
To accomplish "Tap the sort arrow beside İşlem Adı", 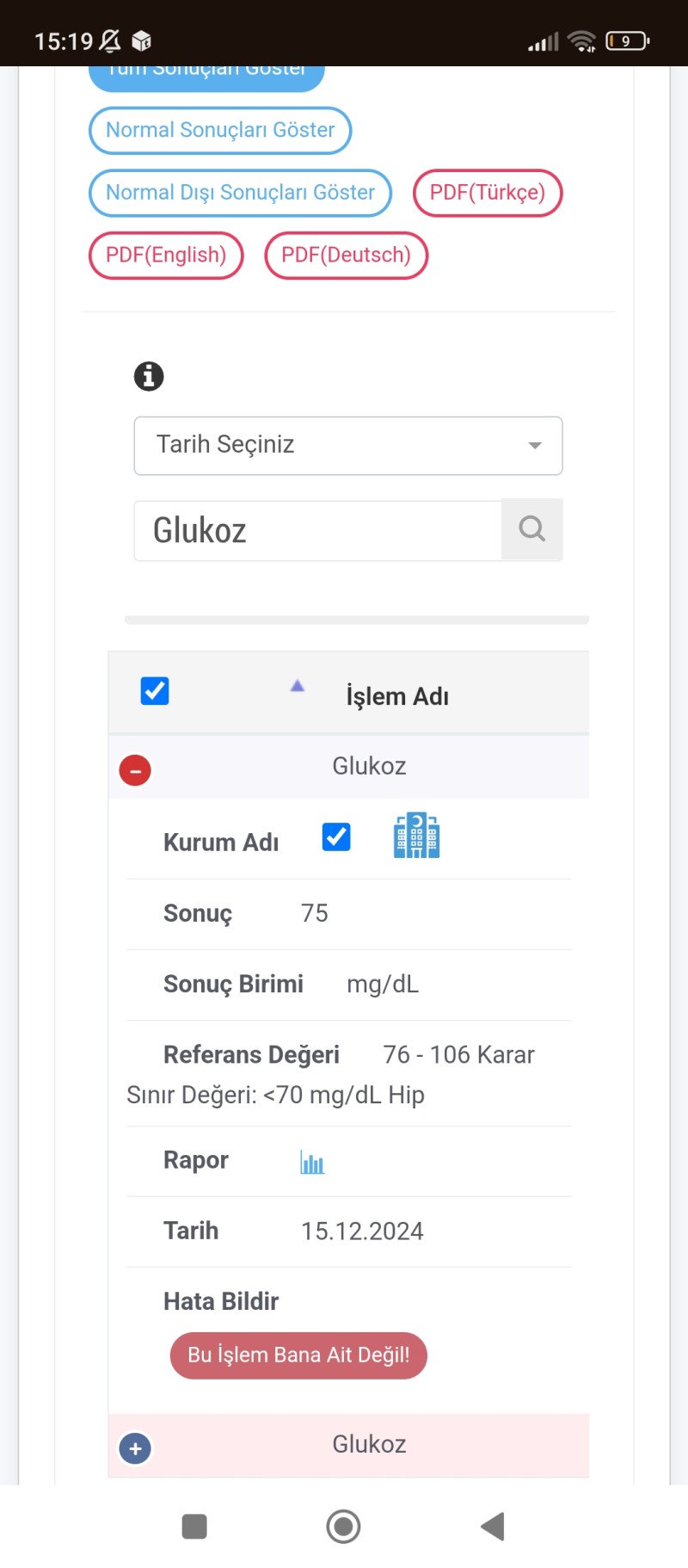I will point(298,686).
